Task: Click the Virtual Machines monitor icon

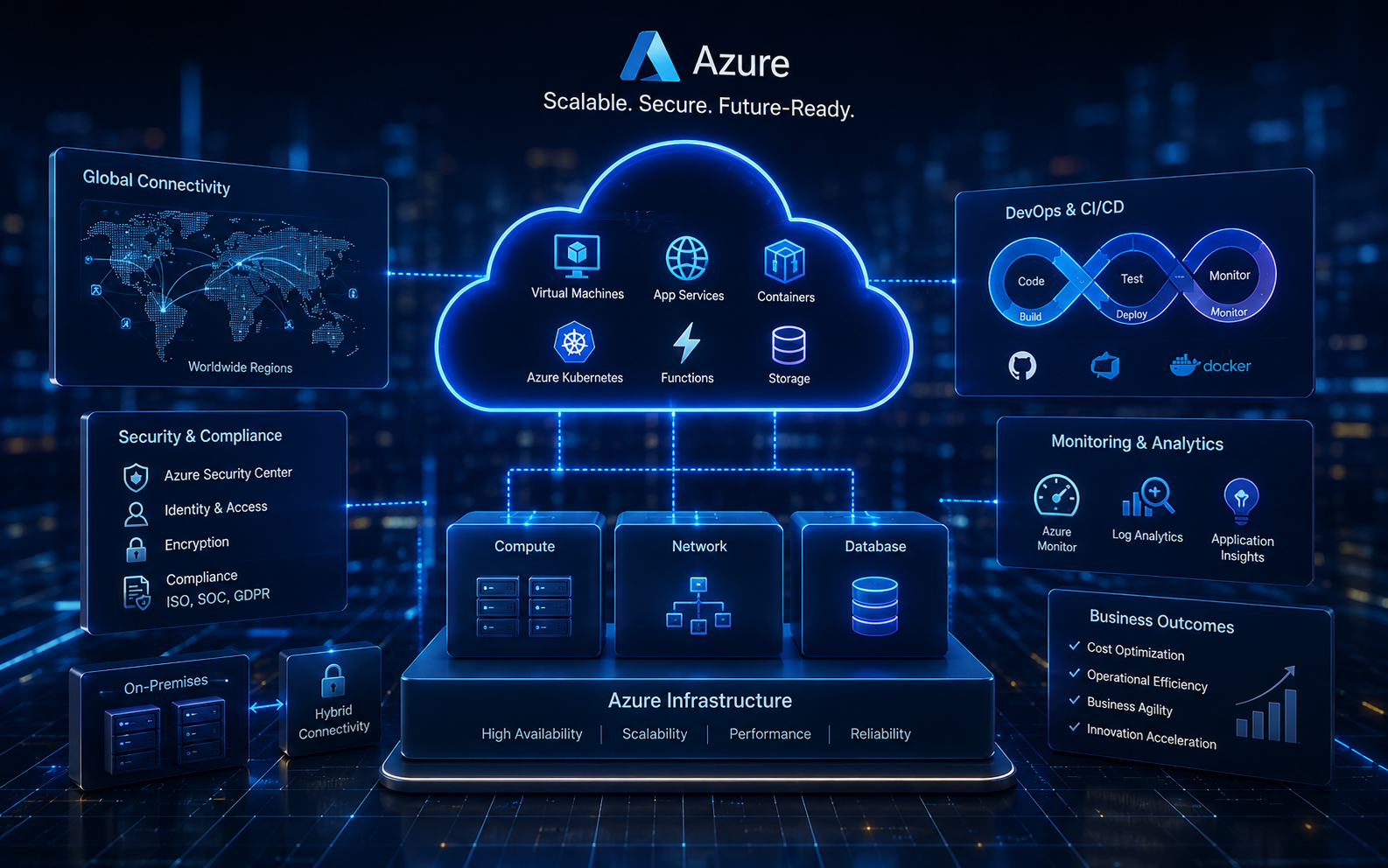Action: point(577,256)
